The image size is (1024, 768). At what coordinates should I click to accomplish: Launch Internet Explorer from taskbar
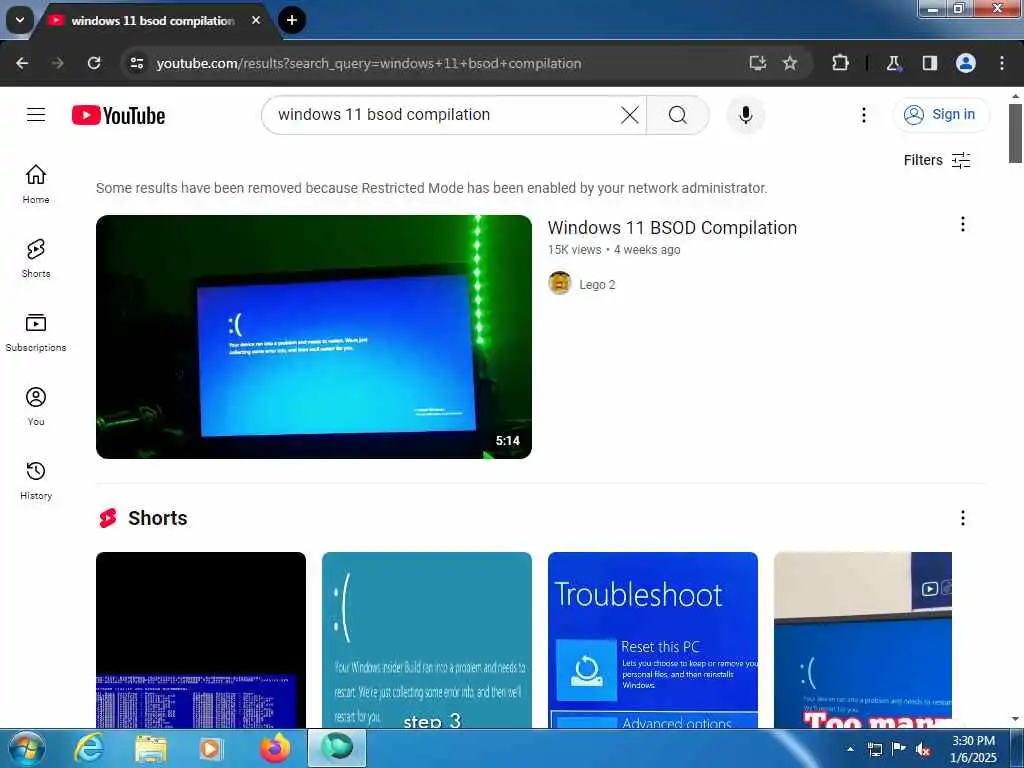point(89,749)
